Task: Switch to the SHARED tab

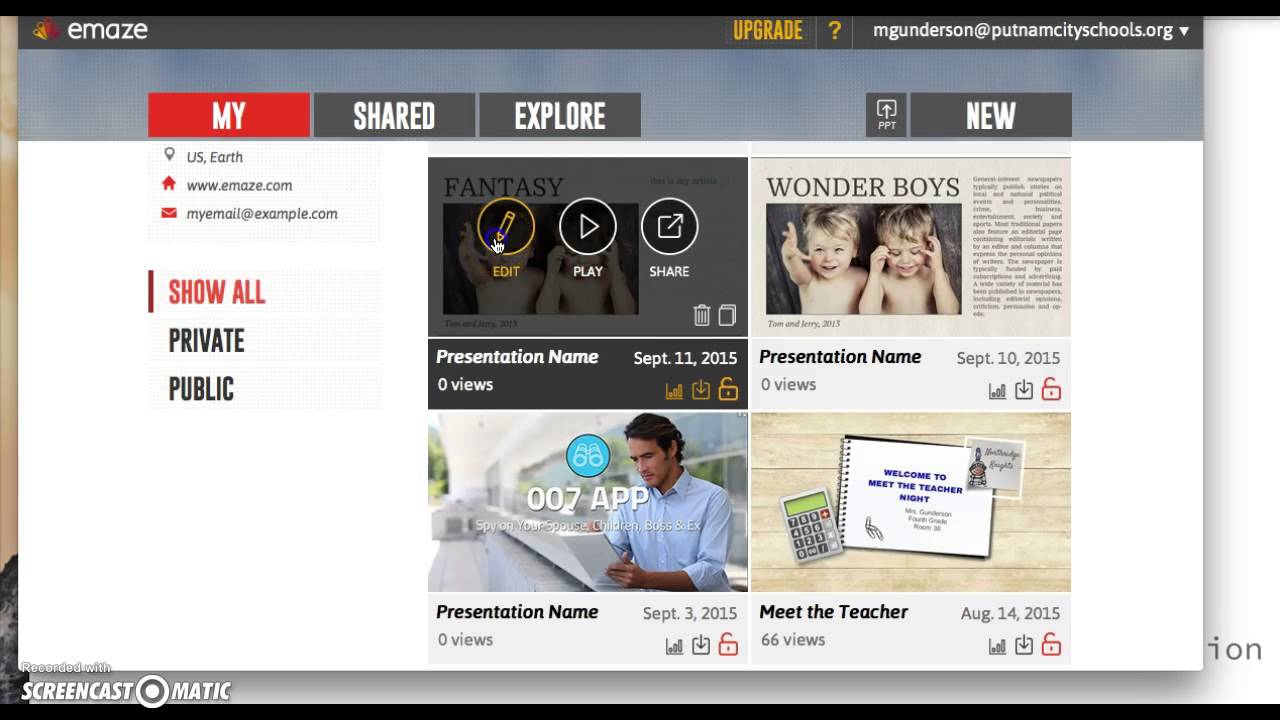Action: pyautogui.click(x=394, y=115)
